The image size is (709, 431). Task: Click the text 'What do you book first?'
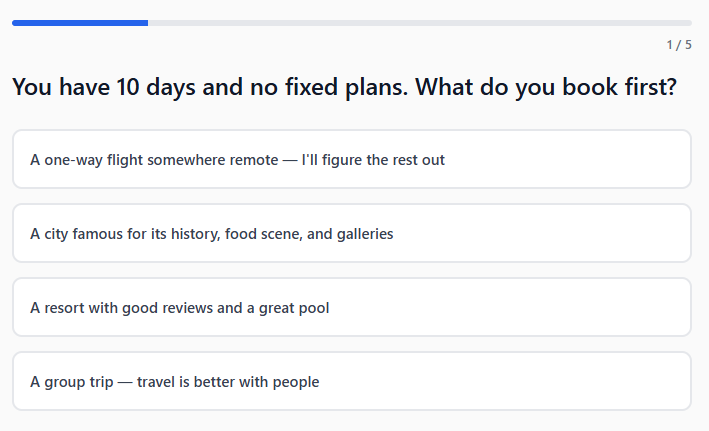(546, 87)
